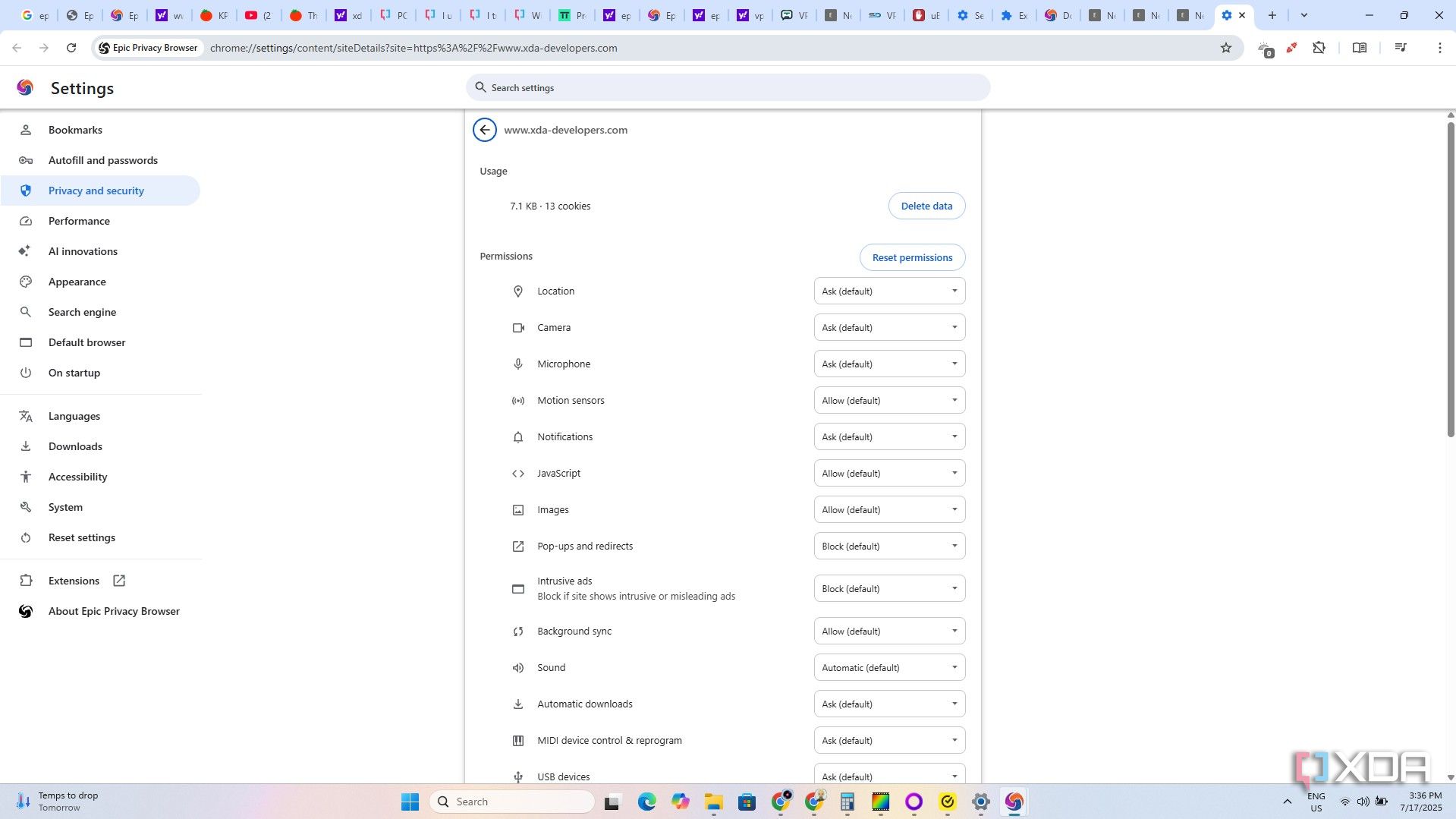Open the Background sync dropdown

[889, 631]
